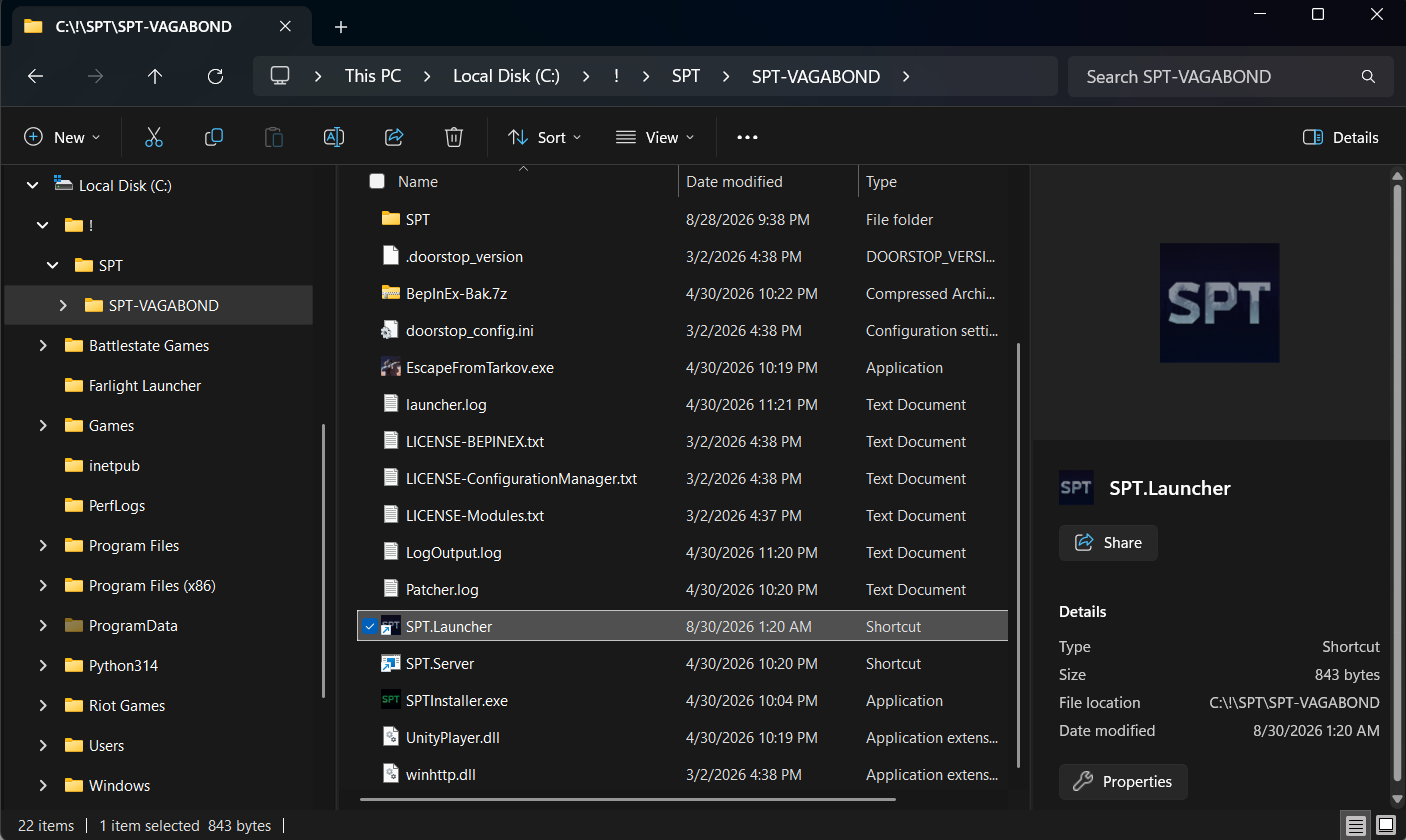
Task: Select the EscapeFromTarkov.exe application icon
Action: pos(391,367)
